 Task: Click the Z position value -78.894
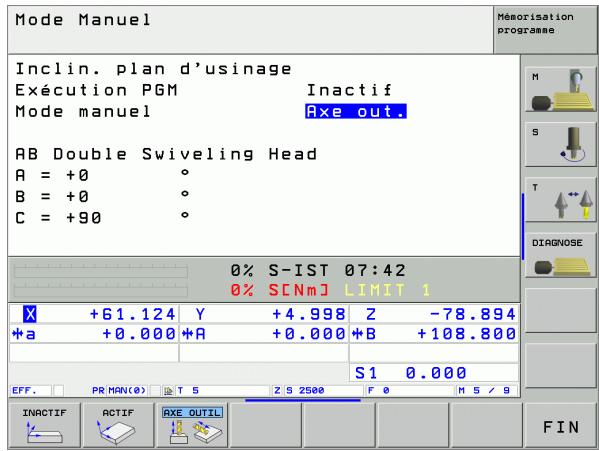tap(473, 314)
